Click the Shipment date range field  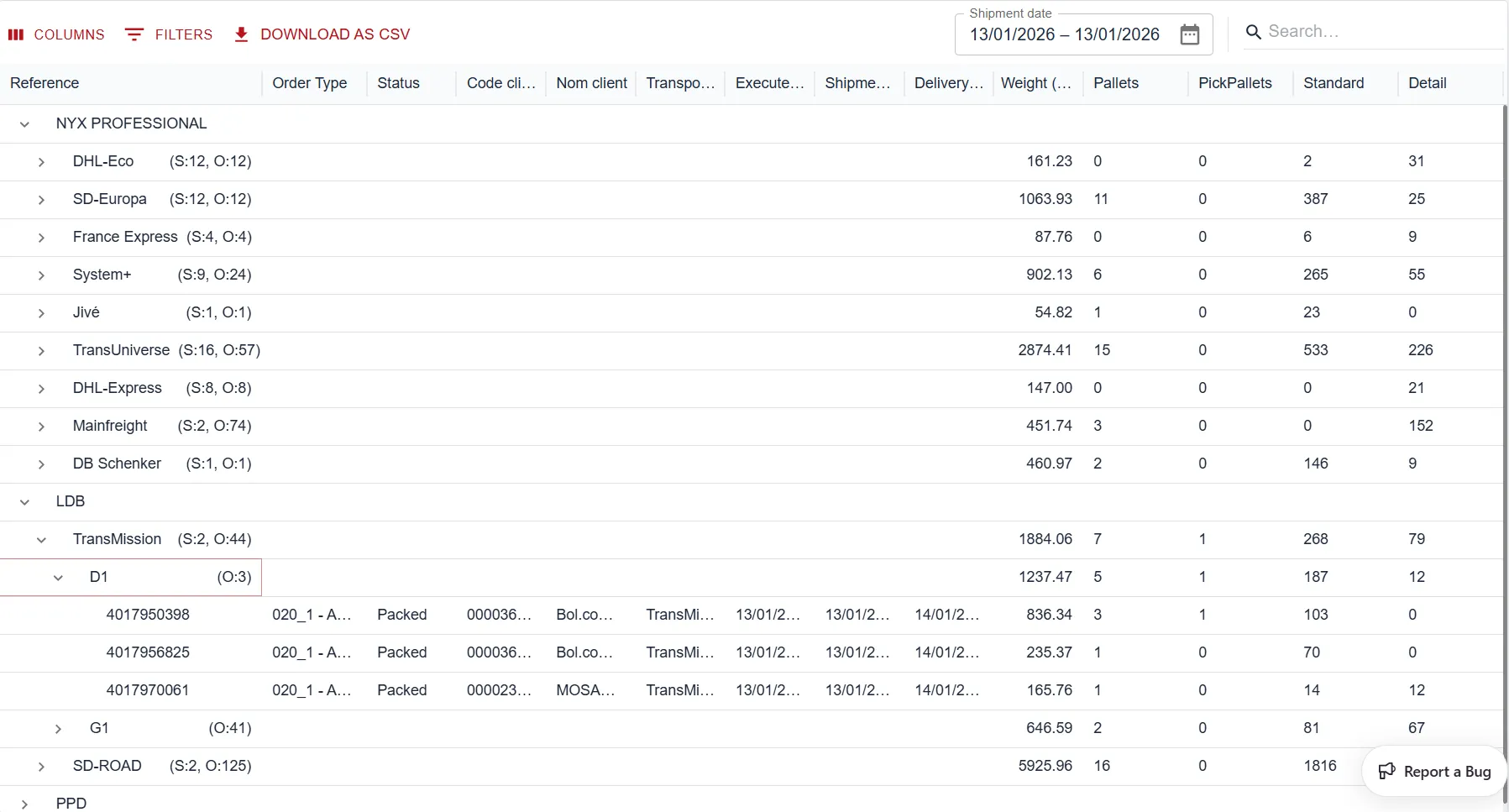point(1064,34)
